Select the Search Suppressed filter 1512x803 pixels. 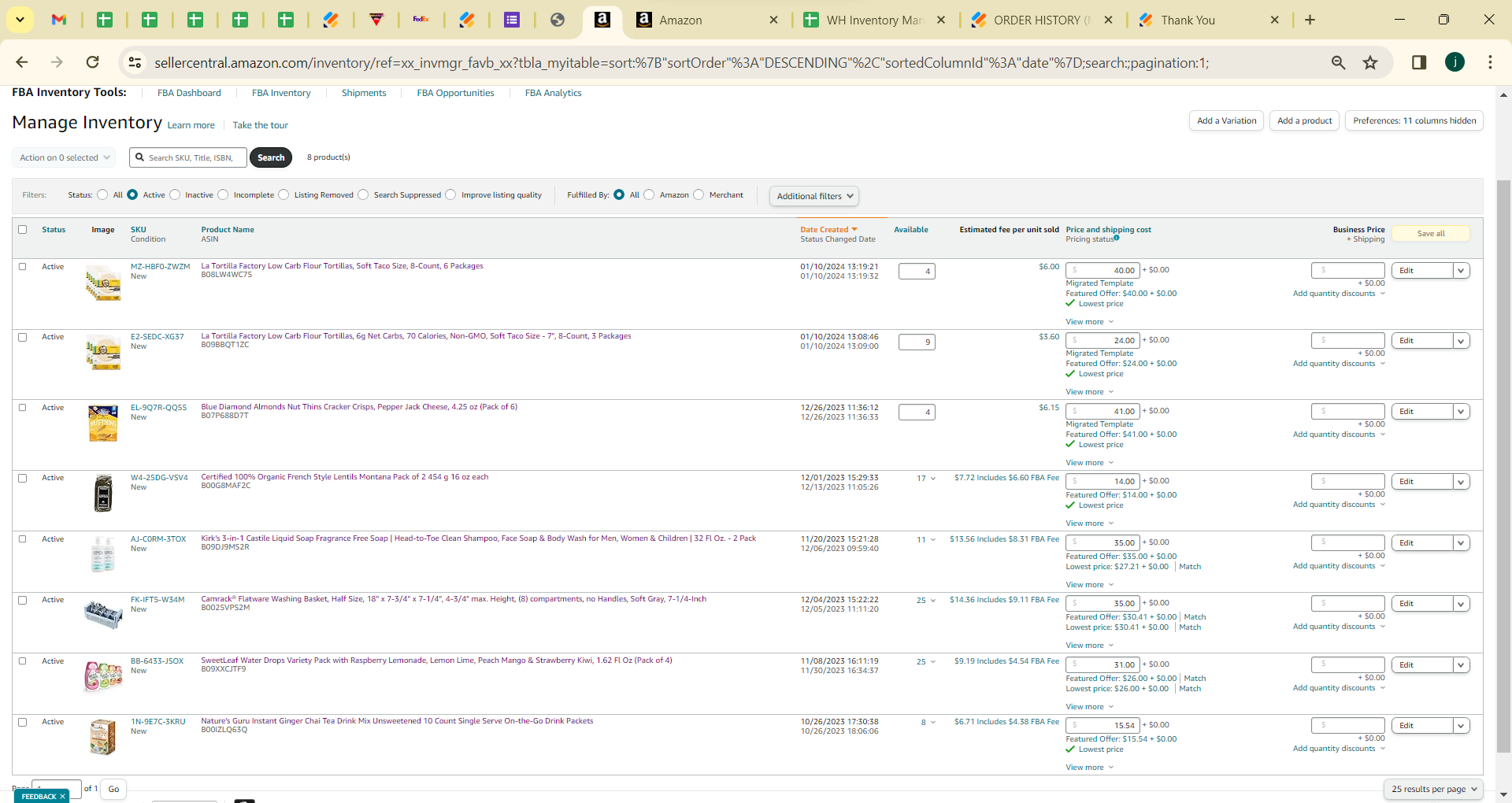363,195
